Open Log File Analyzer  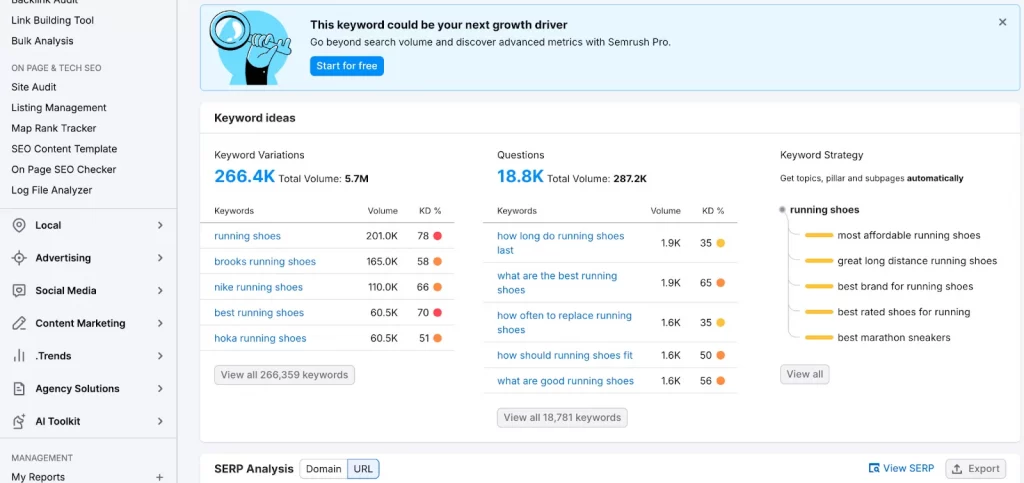point(52,190)
